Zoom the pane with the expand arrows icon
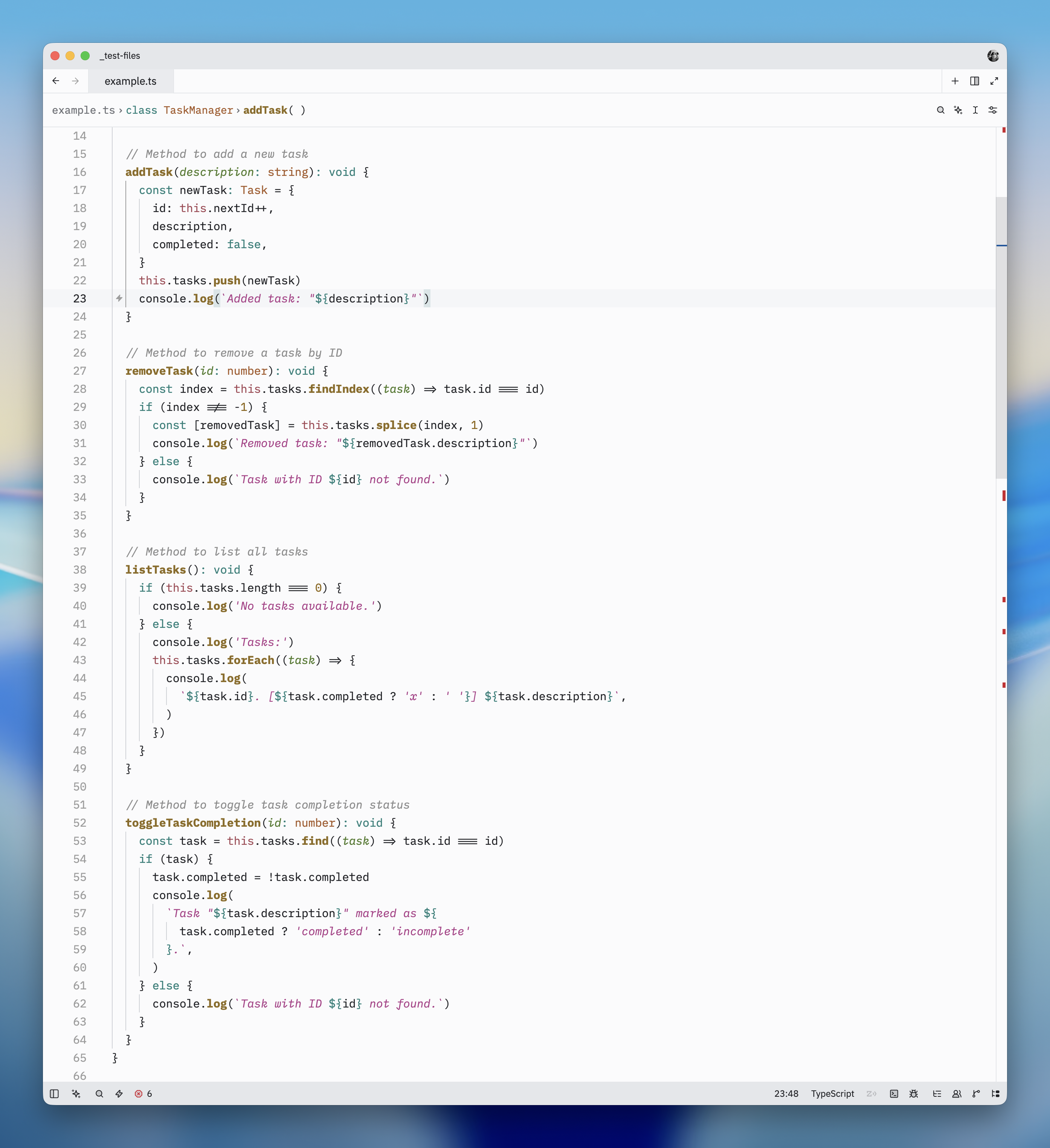This screenshot has width=1050, height=1148. 994,81
